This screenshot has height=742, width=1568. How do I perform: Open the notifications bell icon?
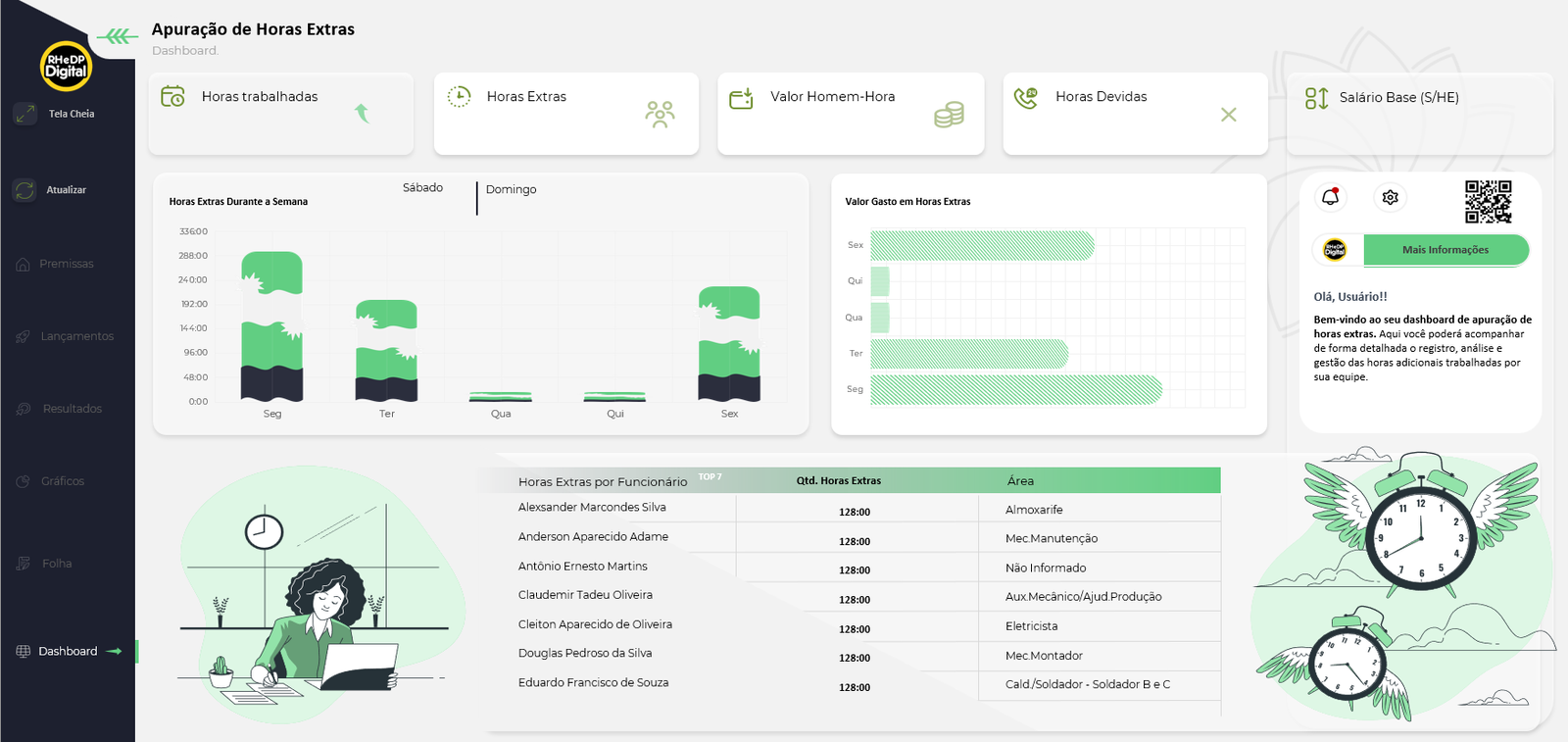pyautogui.click(x=1330, y=197)
